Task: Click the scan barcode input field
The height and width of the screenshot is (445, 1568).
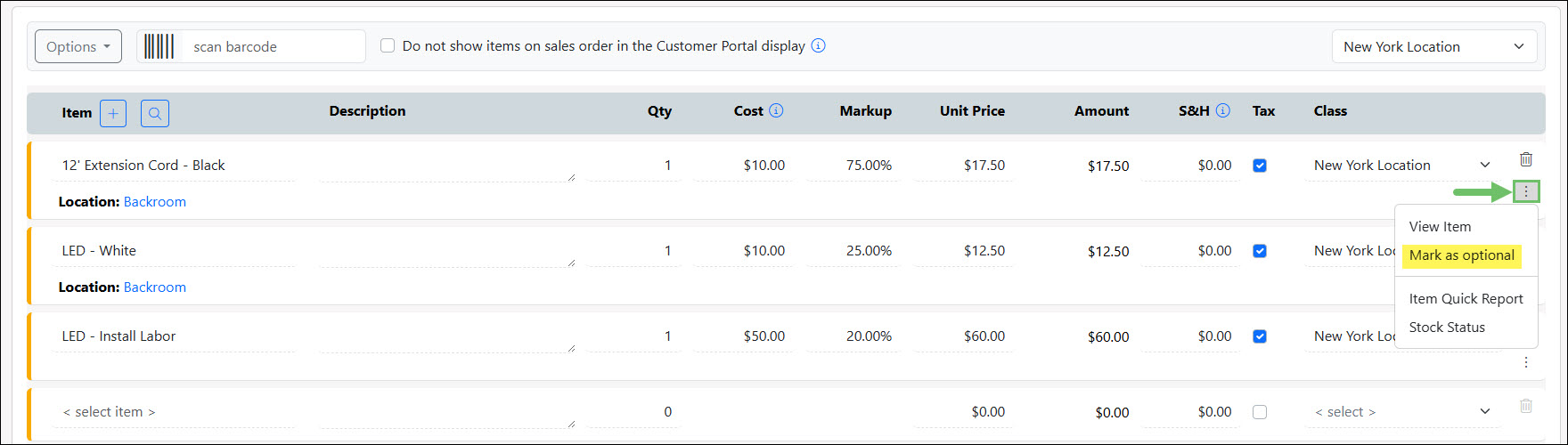Action: [274, 46]
